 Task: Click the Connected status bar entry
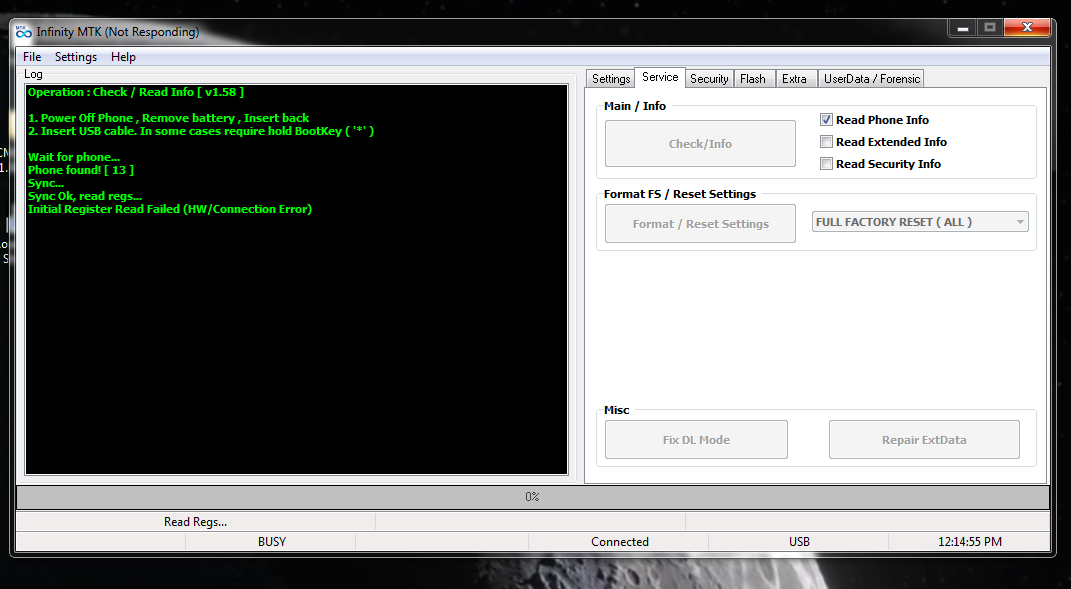click(x=620, y=541)
